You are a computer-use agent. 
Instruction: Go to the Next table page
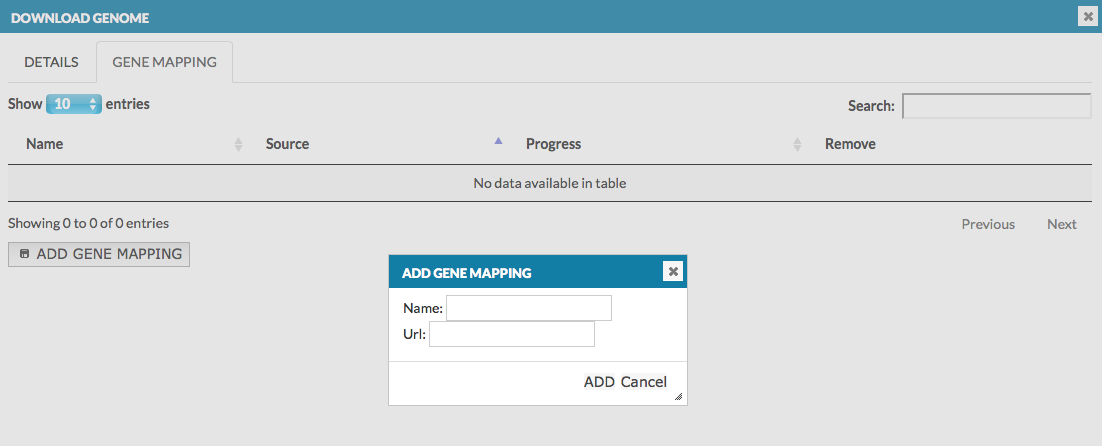point(1061,224)
